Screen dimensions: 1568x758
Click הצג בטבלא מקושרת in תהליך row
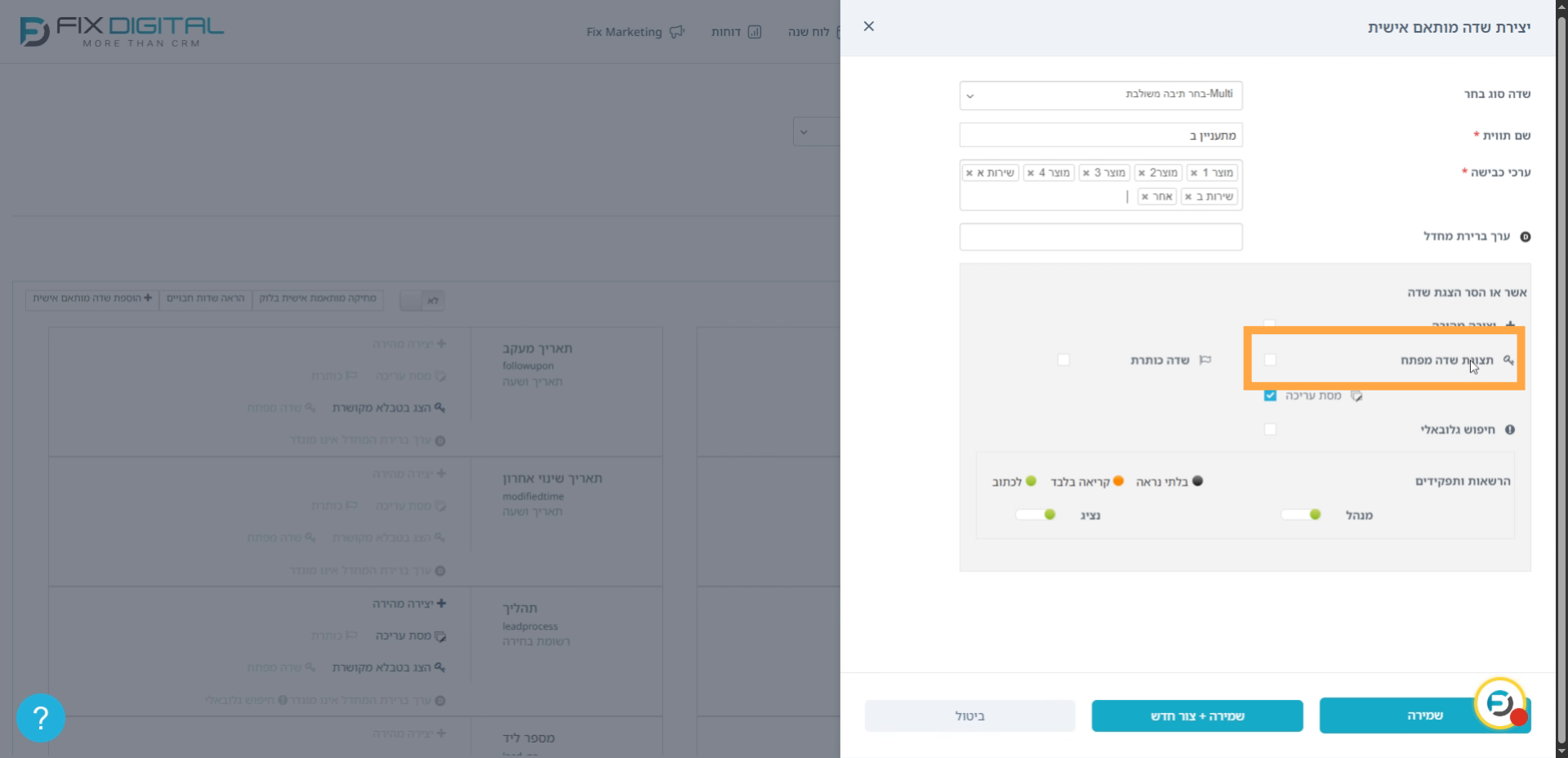(389, 667)
